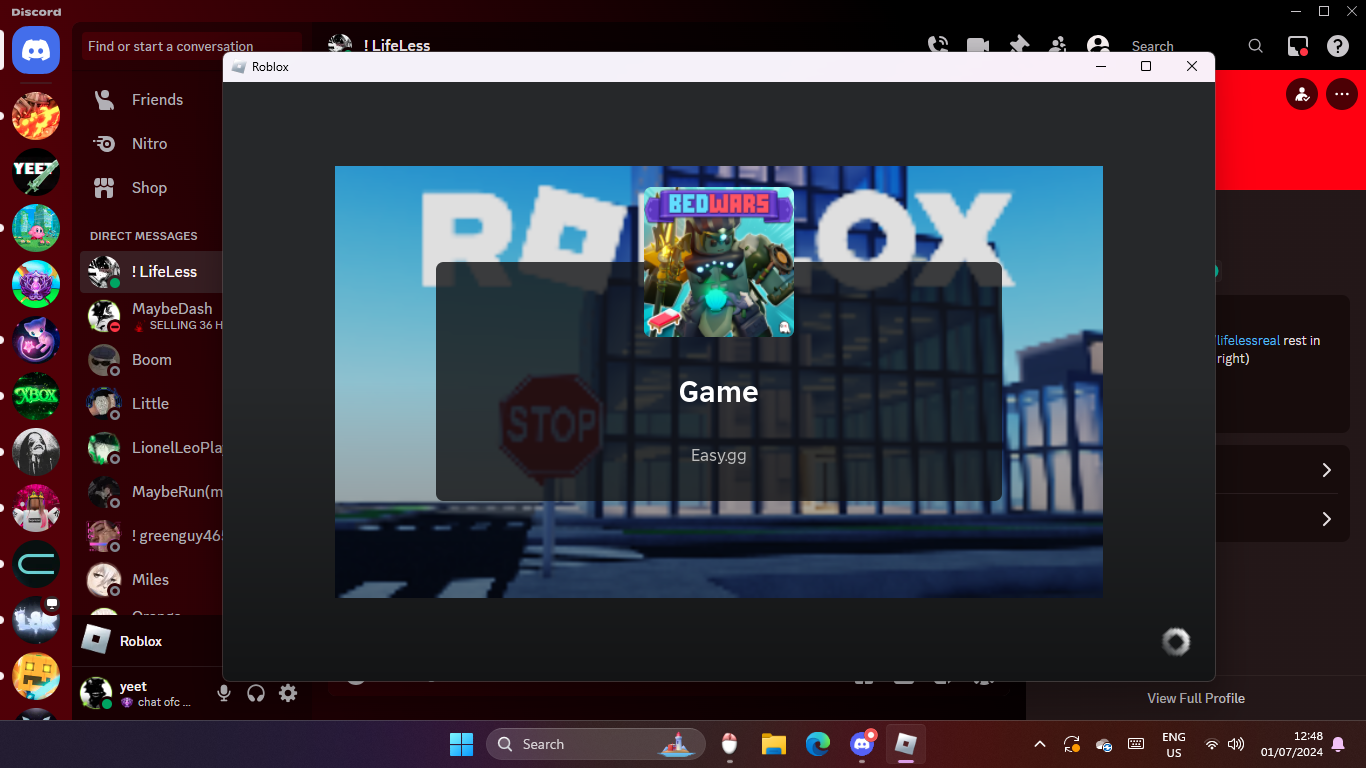
Task: Deafen audio with the headphones button
Action: 256,693
